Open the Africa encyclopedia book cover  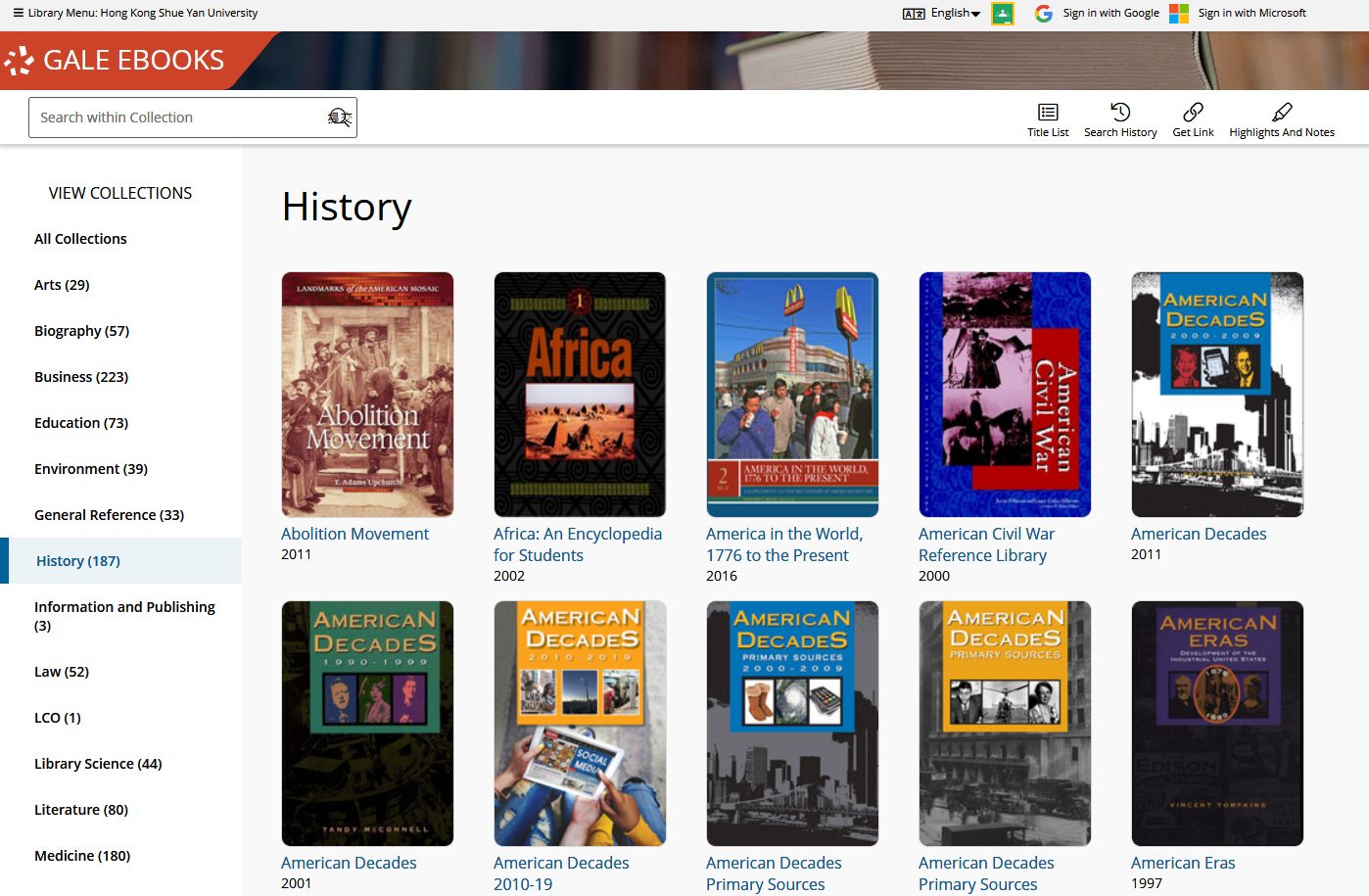point(580,395)
